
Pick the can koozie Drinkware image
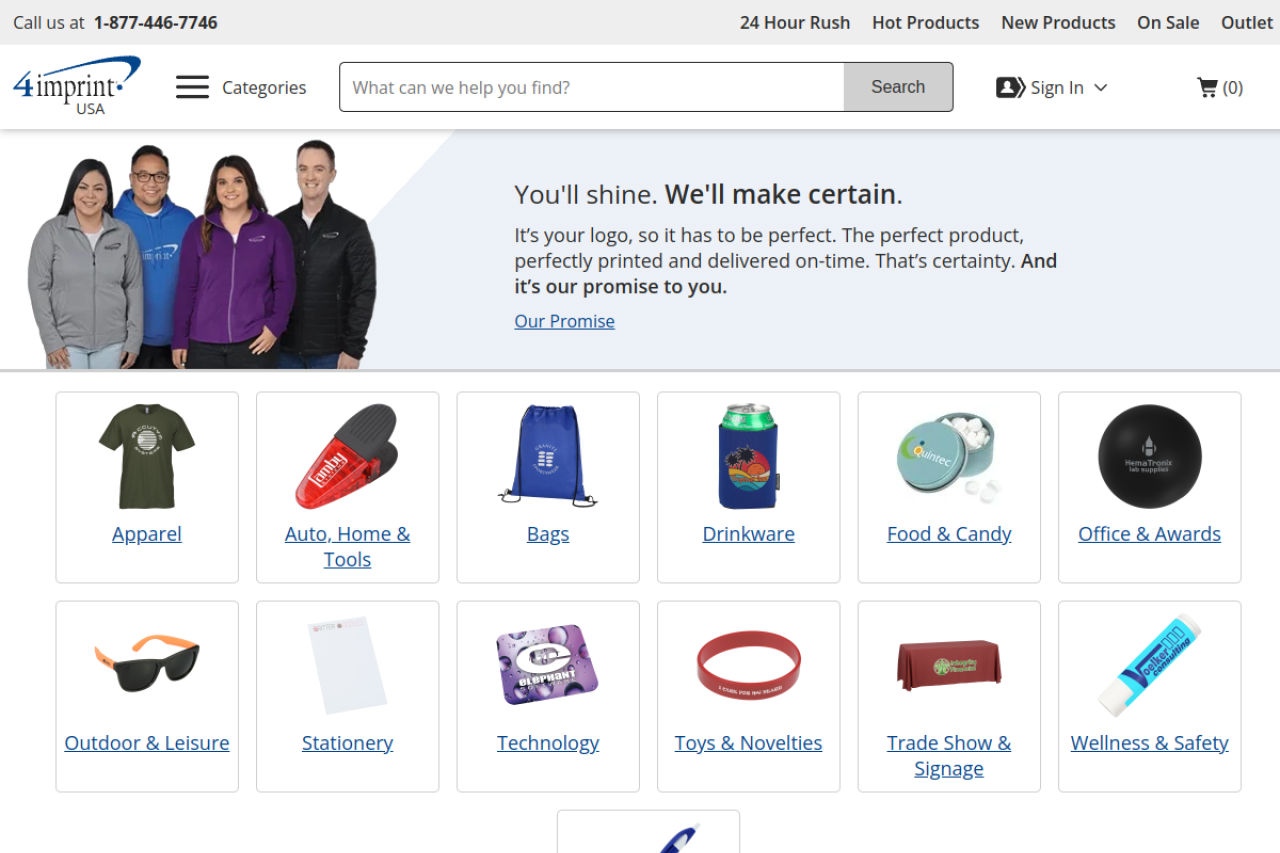pos(748,456)
